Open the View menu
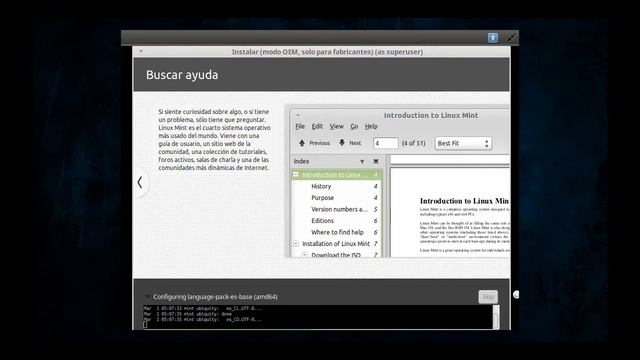Screen dimensions: 640x360 coord(336,127)
